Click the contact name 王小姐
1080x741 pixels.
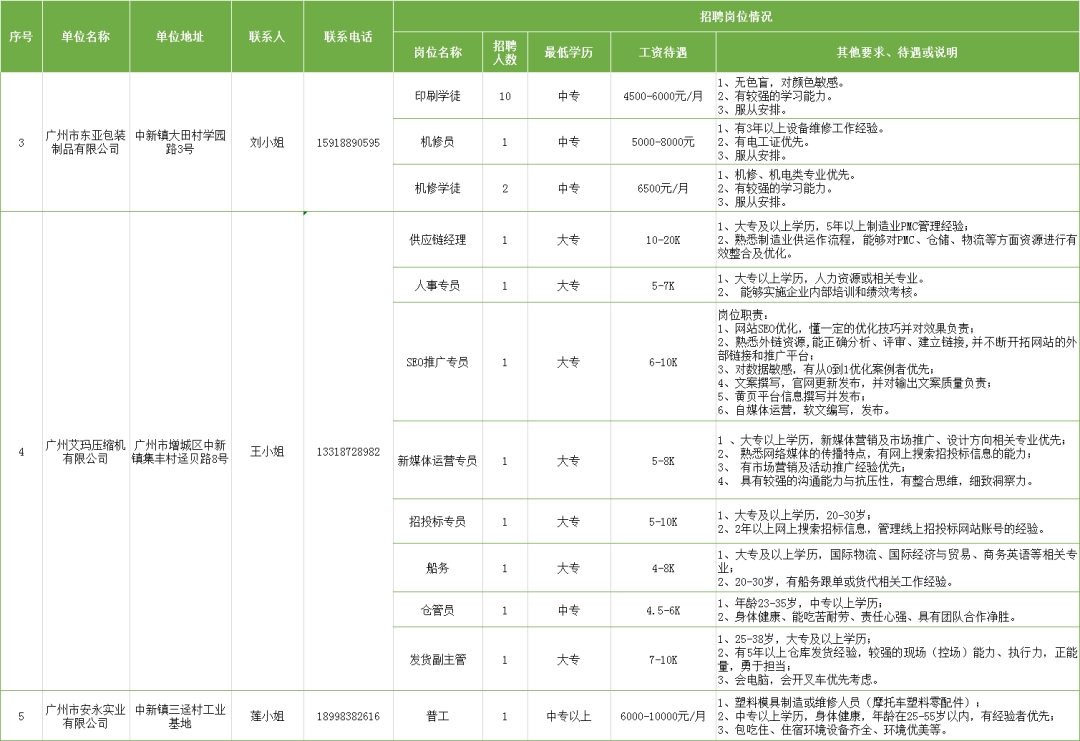(267, 449)
